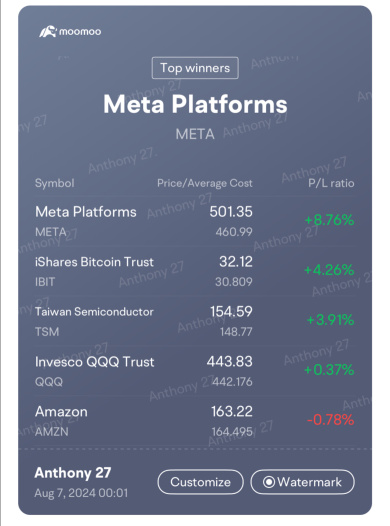The image size is (390, 526).
Task: Open the Taiwan Semiconductor row
Action: [x=195, y=321]
